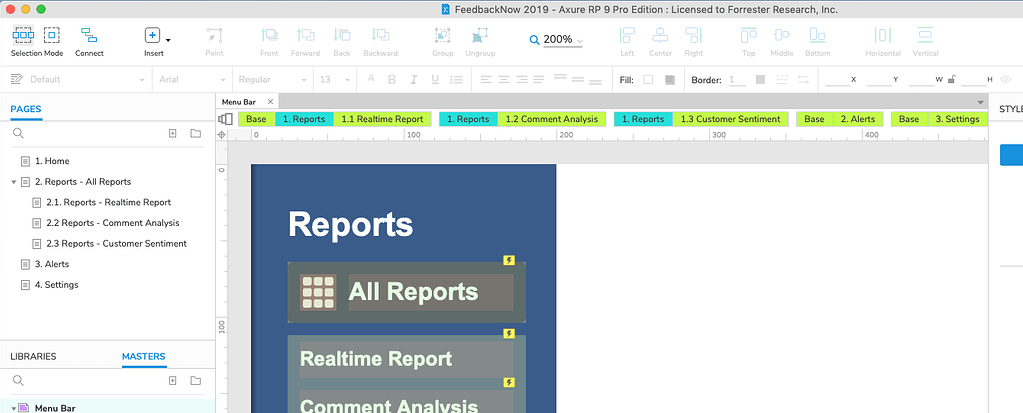
Task: Open the text color picker
Action: [x=371, y=79]
